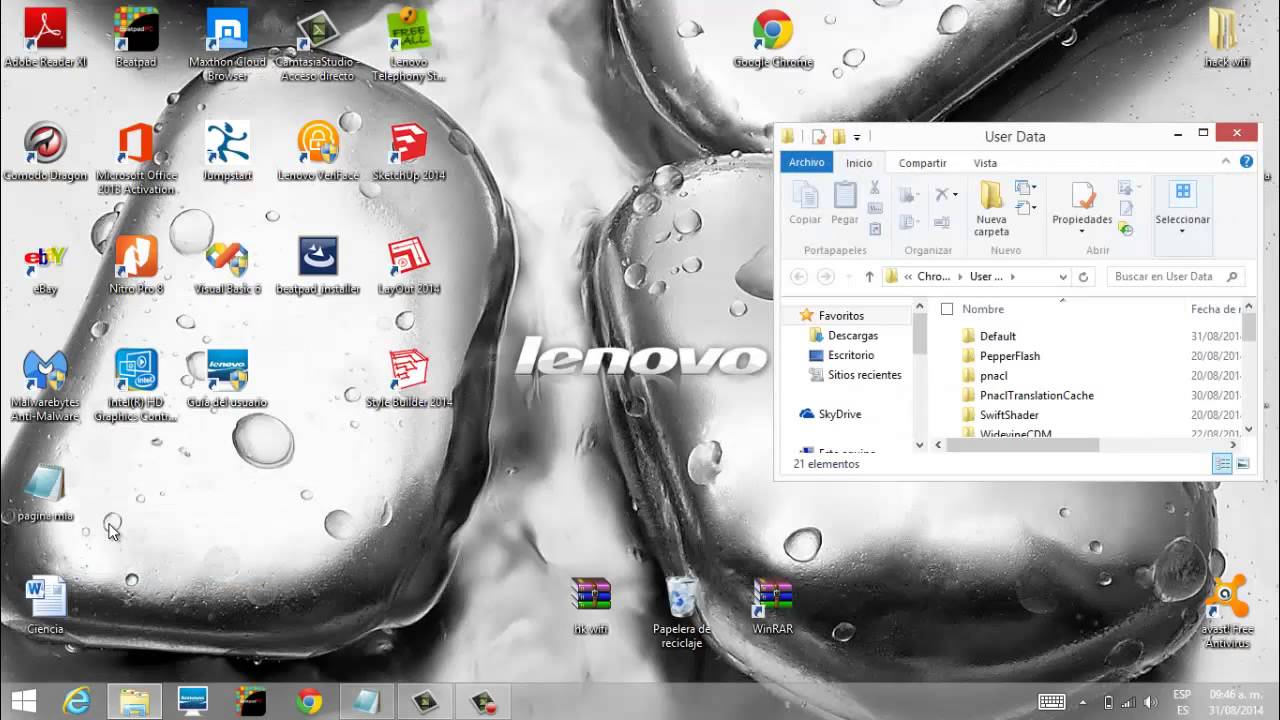
Task: Open pagina mia desktop file
Action: point(45,493)
